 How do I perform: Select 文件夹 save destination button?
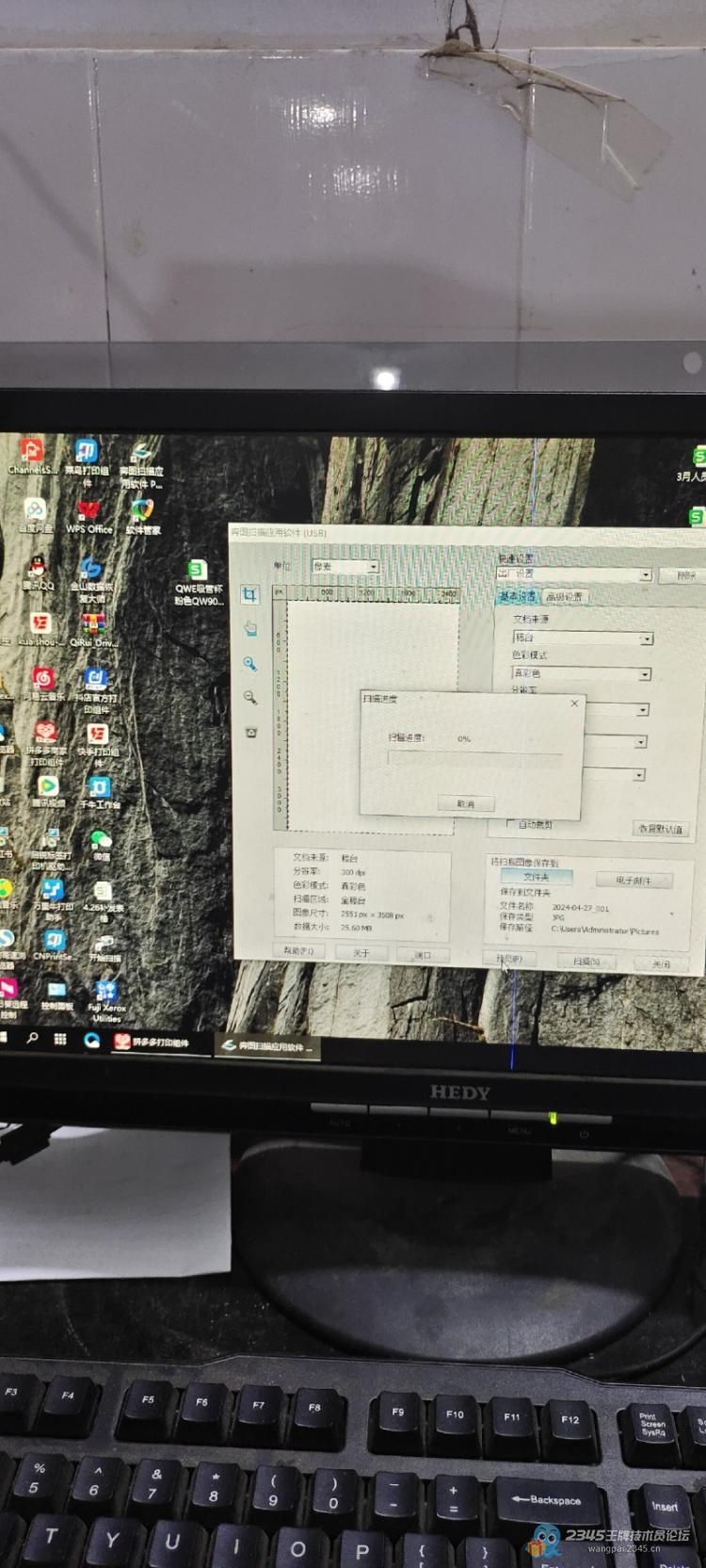point(536,877)
